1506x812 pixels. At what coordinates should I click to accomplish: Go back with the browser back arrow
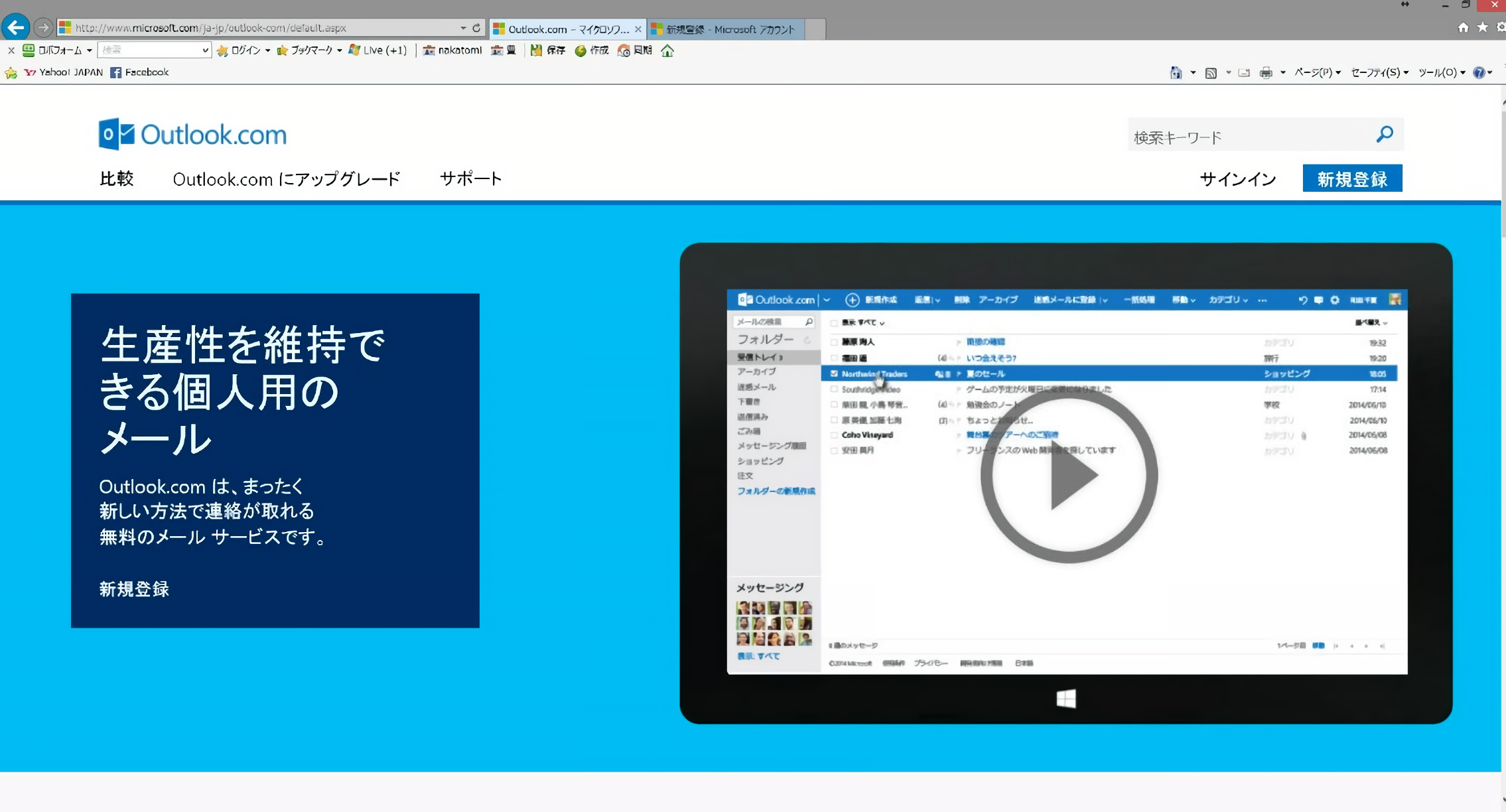point(15,27)
